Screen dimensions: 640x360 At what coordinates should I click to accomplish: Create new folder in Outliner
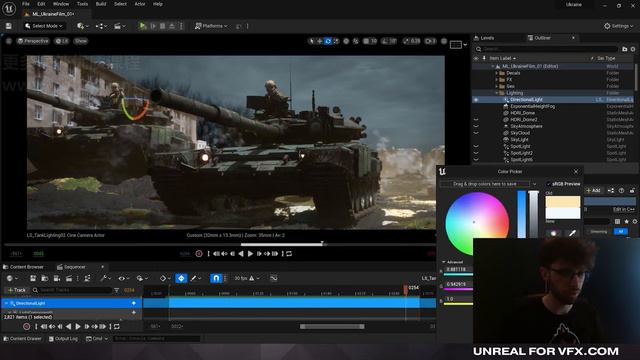pyautogui.click(x=624, y=49)
